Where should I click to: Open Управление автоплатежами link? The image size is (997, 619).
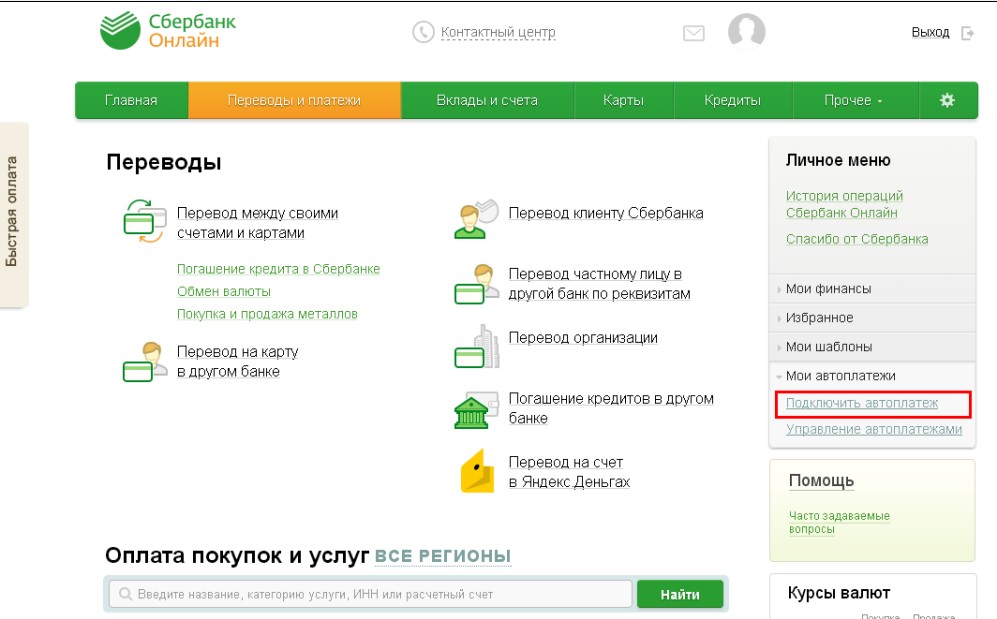(x=874, y=430)
